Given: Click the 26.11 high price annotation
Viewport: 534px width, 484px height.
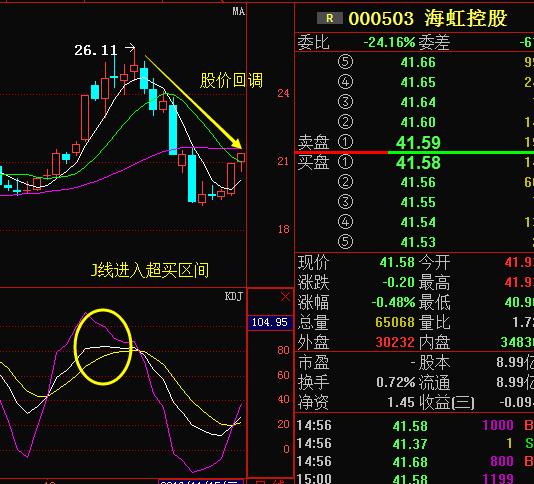Looking at the screenshot, I should point(96,50).
